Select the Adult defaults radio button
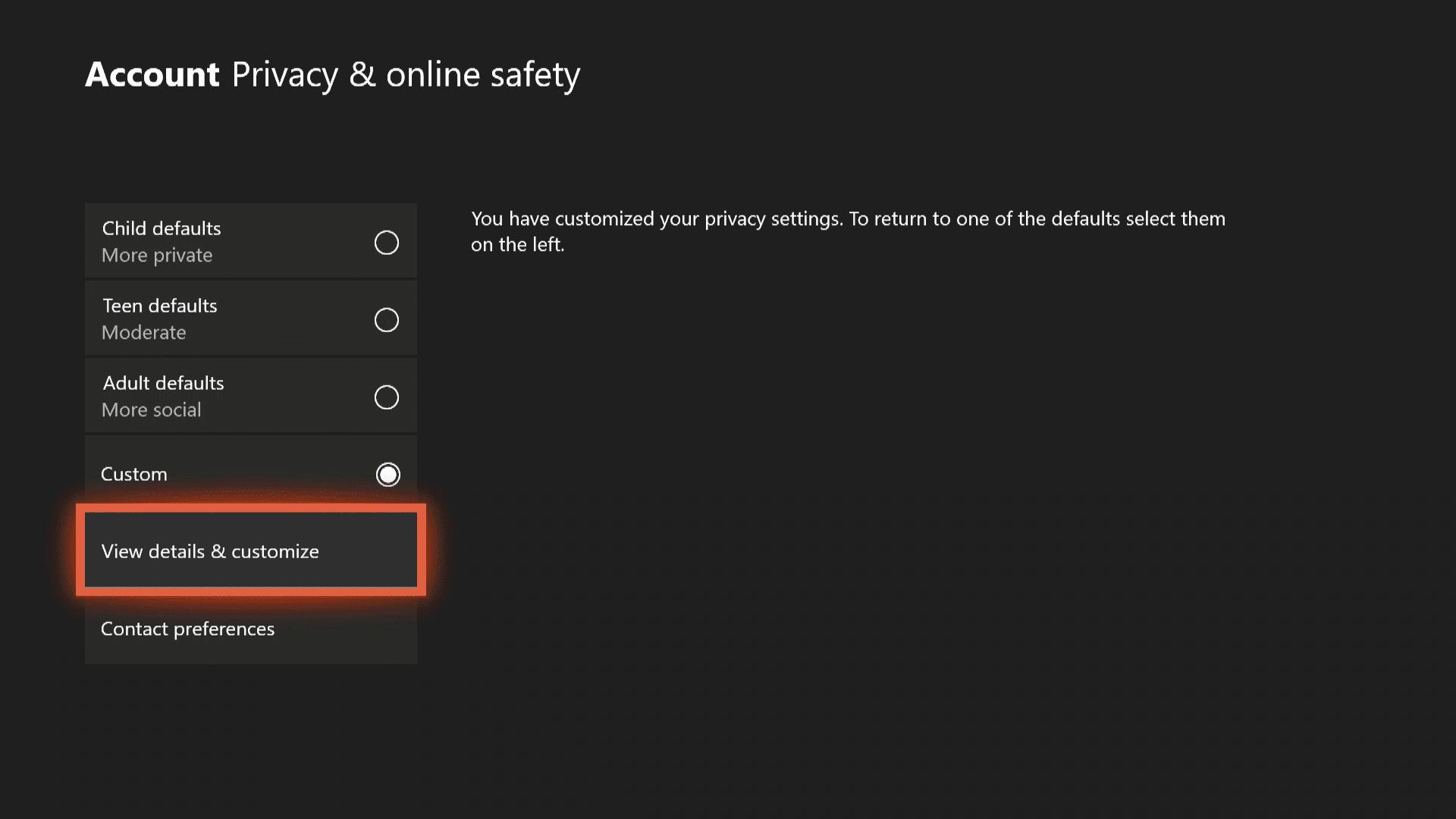1456x819 pixels. [388, 397]
